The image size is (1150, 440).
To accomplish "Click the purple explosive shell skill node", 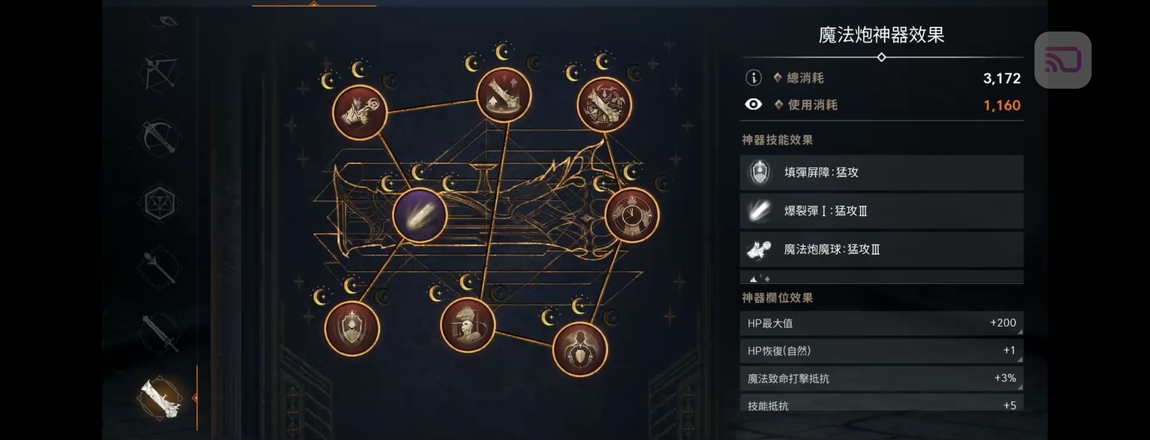I will pos(420,215).
